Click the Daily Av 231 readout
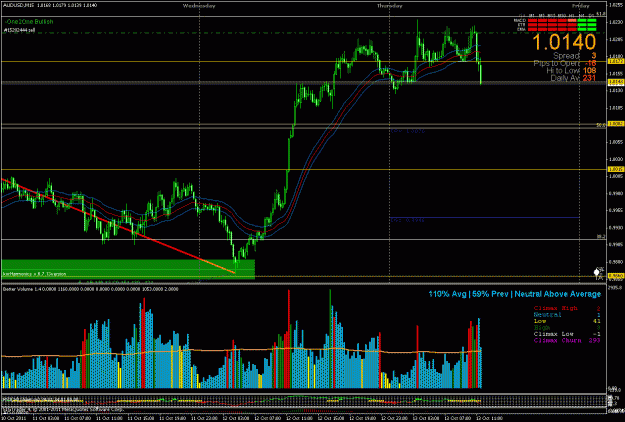Image resolution: width=625 pixels, height=422 pixels. (x=574, y=78)
